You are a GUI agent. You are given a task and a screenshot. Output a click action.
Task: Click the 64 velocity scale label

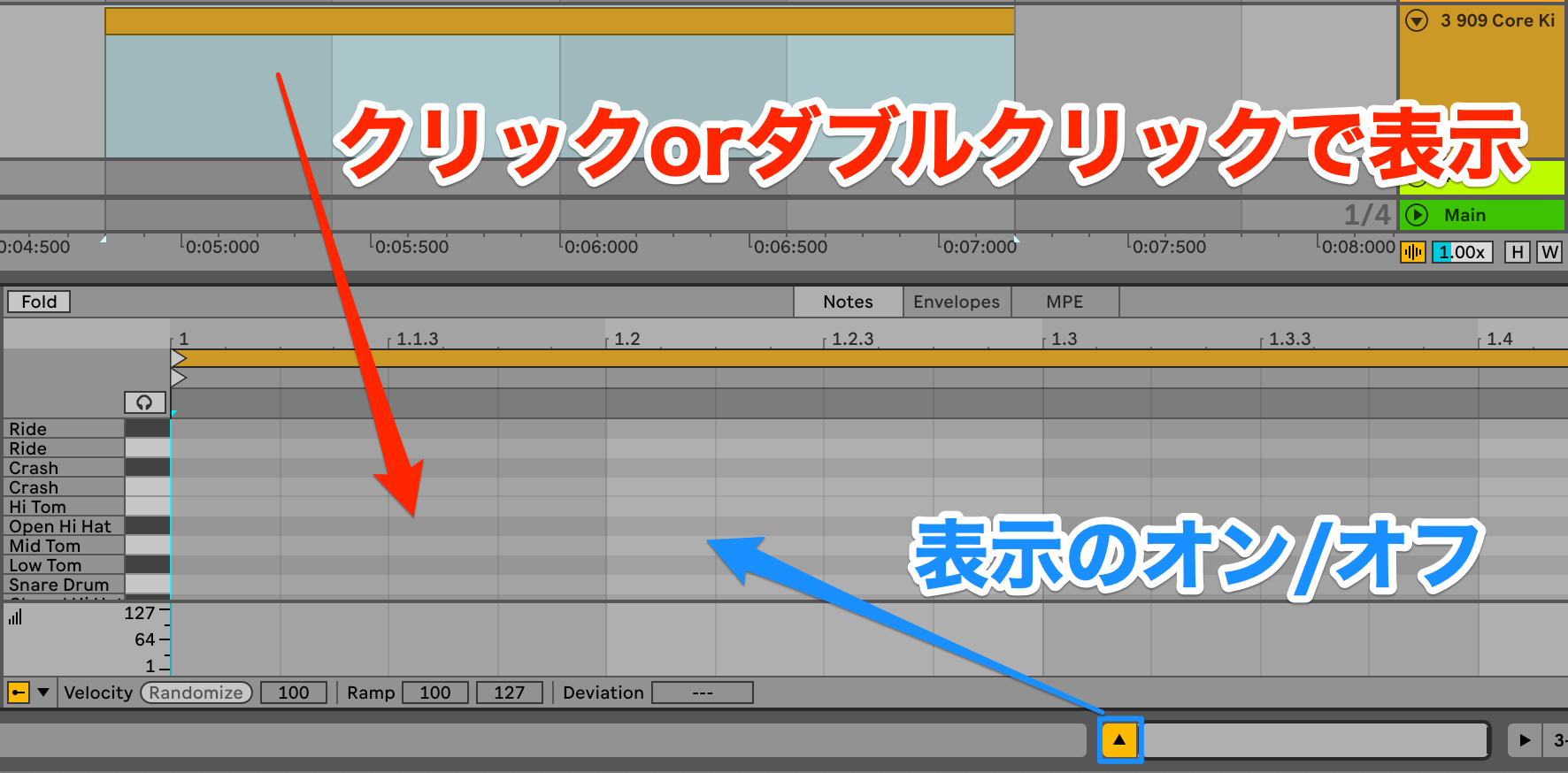coord(144,639)
